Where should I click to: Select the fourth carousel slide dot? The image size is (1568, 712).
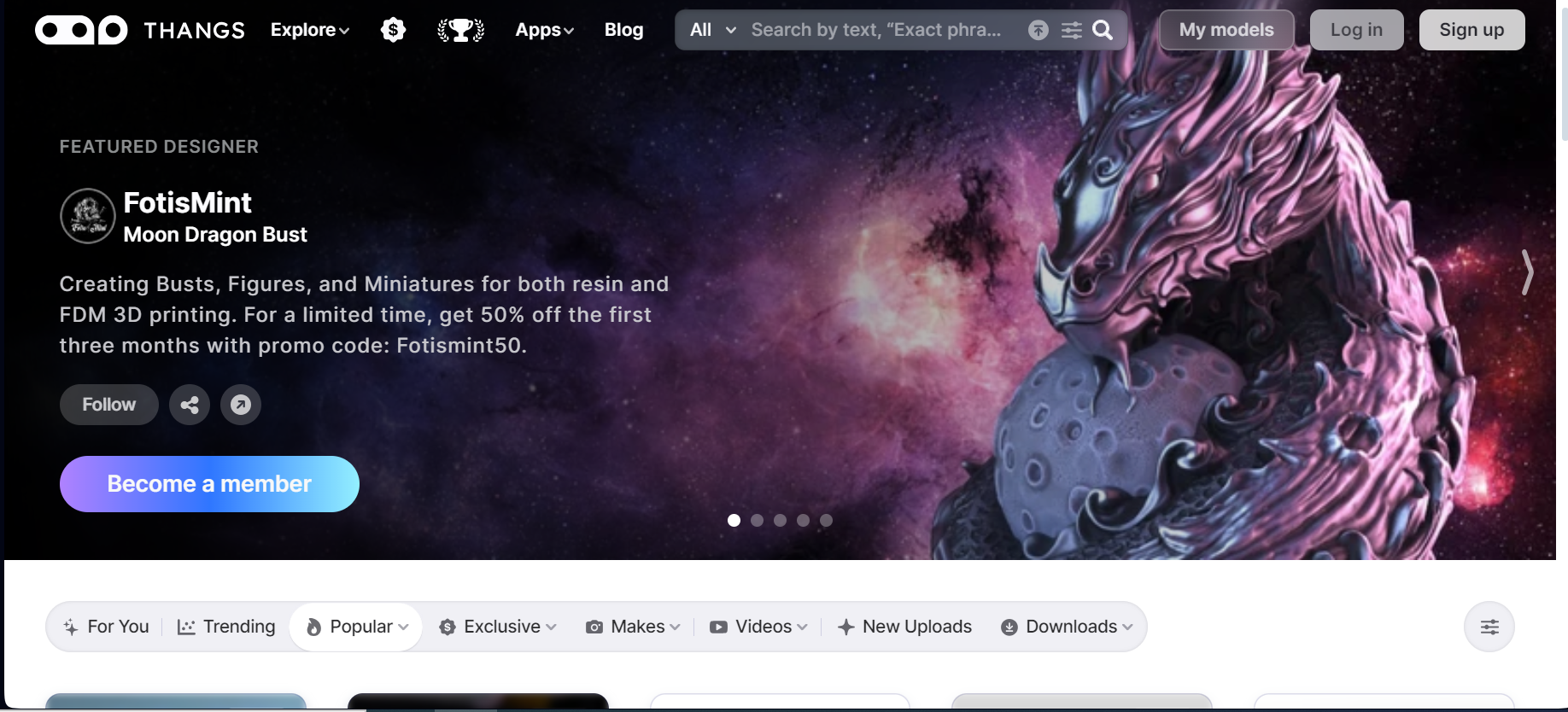click(803, 520)
